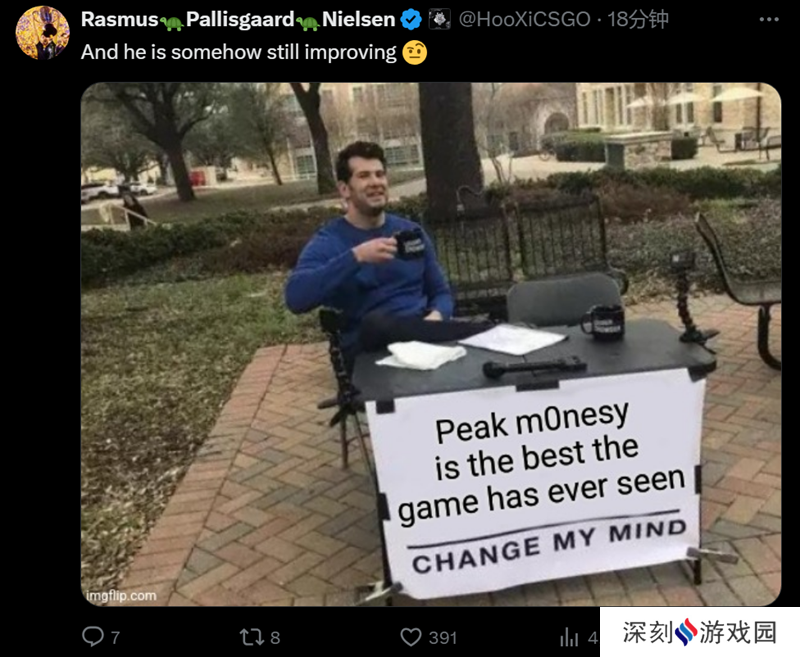Click the 深刻游戏园 watermark logo
The height and width of the screenshot is (657, 800).
click(x=699, y=632)
